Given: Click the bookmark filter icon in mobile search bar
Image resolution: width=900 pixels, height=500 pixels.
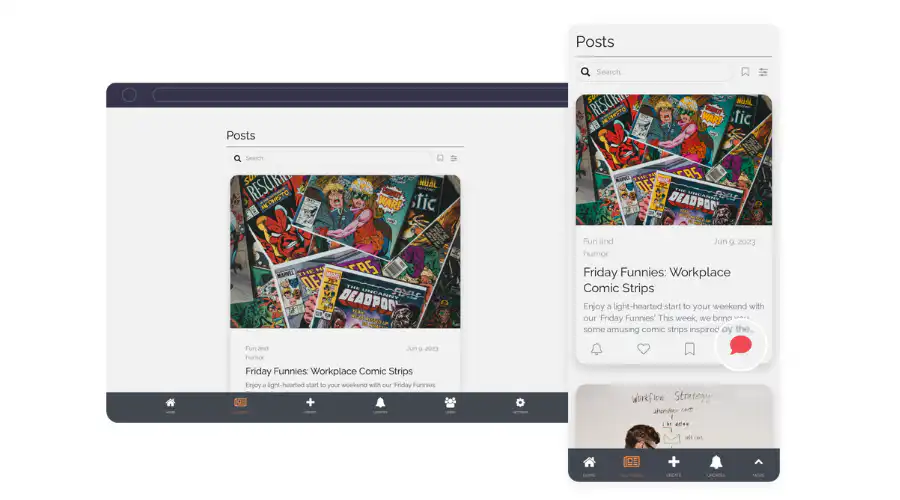Looking at the screenshot, I should click(745, 72).
